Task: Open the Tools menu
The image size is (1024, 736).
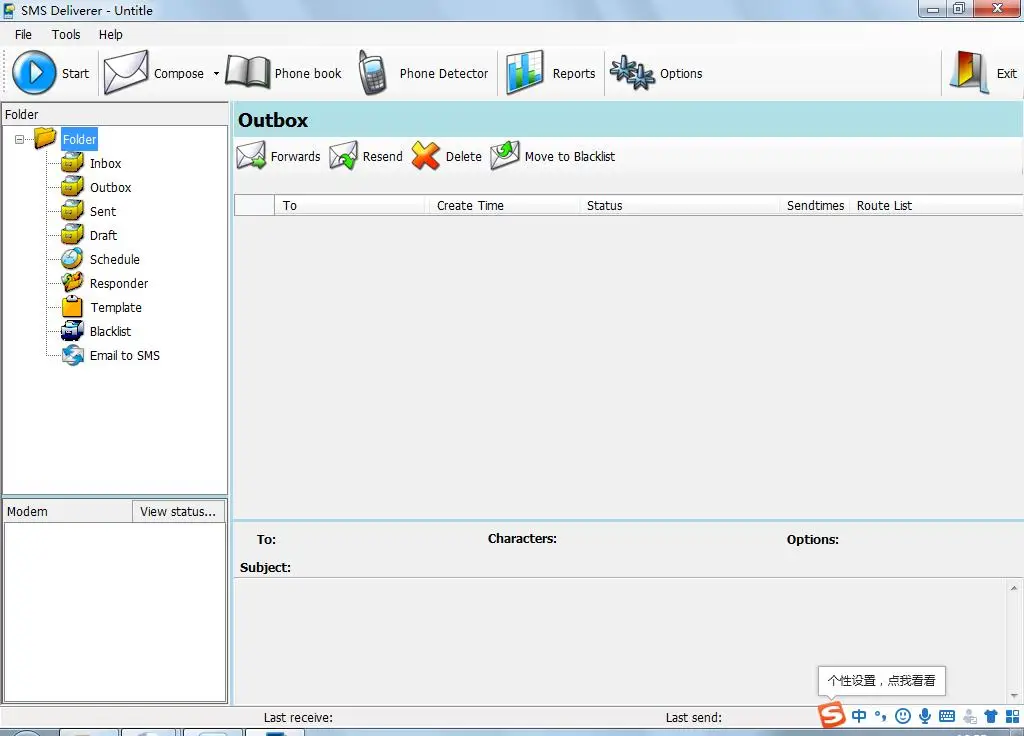Action: tap(66, 34)
